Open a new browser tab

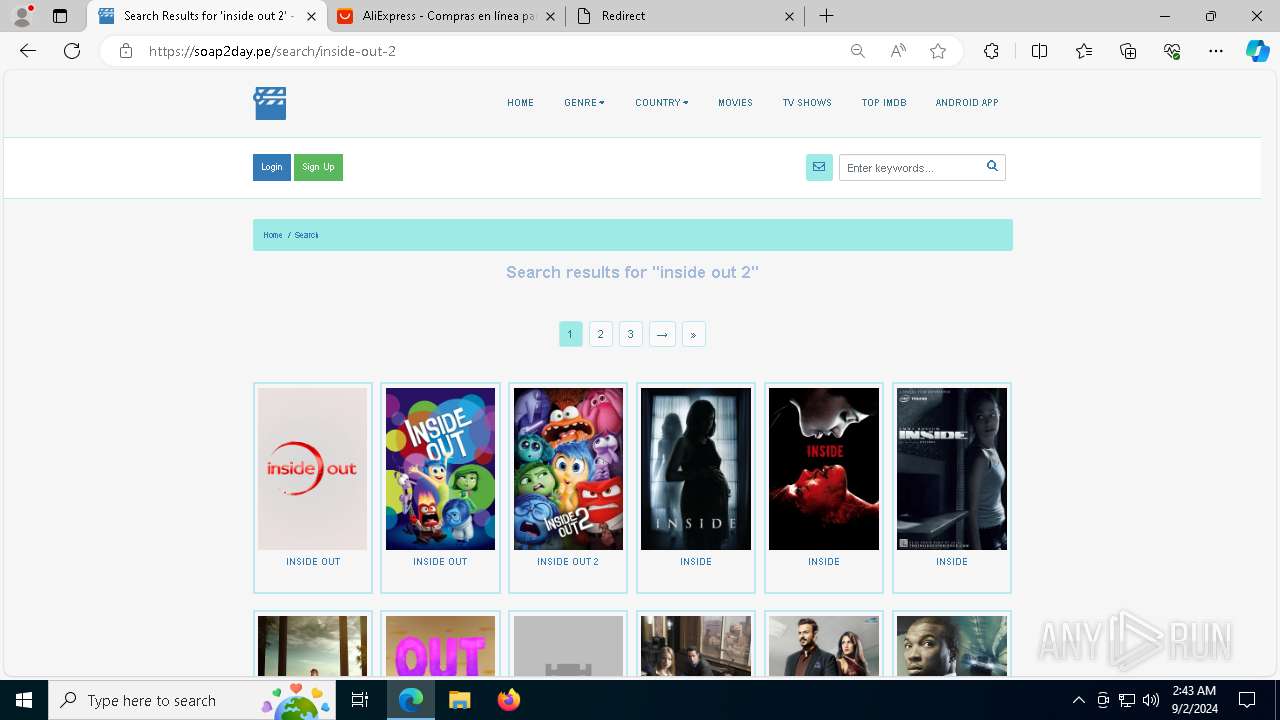(826, 16)
